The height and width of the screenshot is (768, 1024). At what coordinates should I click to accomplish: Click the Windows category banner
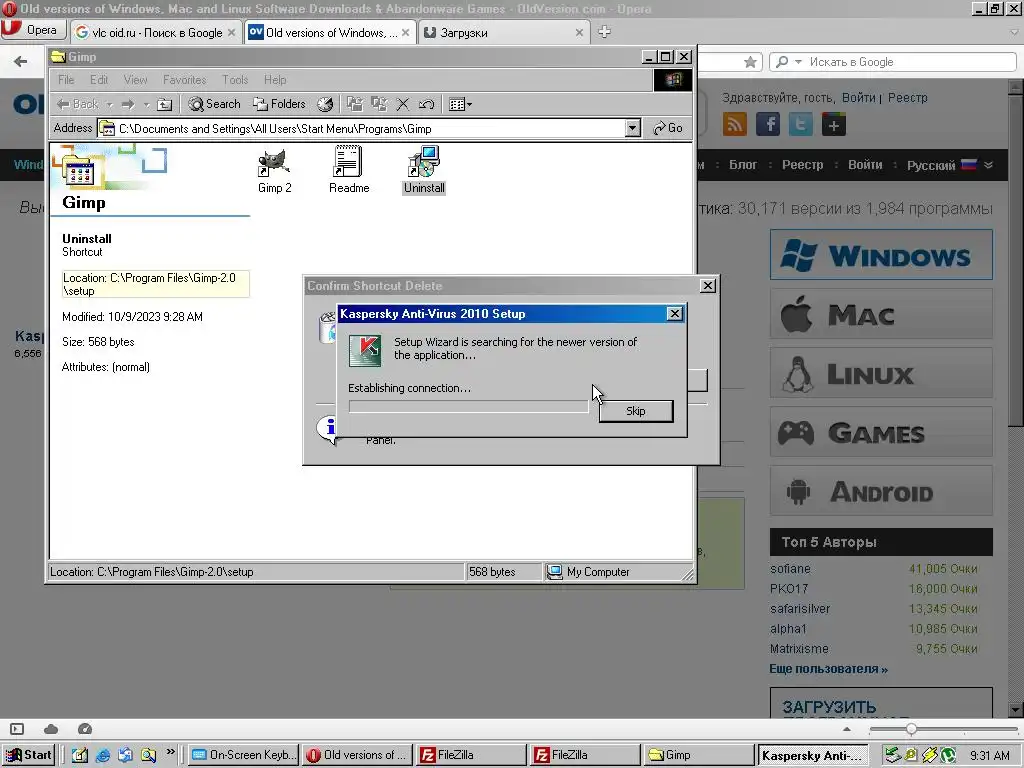coord(881,255)
